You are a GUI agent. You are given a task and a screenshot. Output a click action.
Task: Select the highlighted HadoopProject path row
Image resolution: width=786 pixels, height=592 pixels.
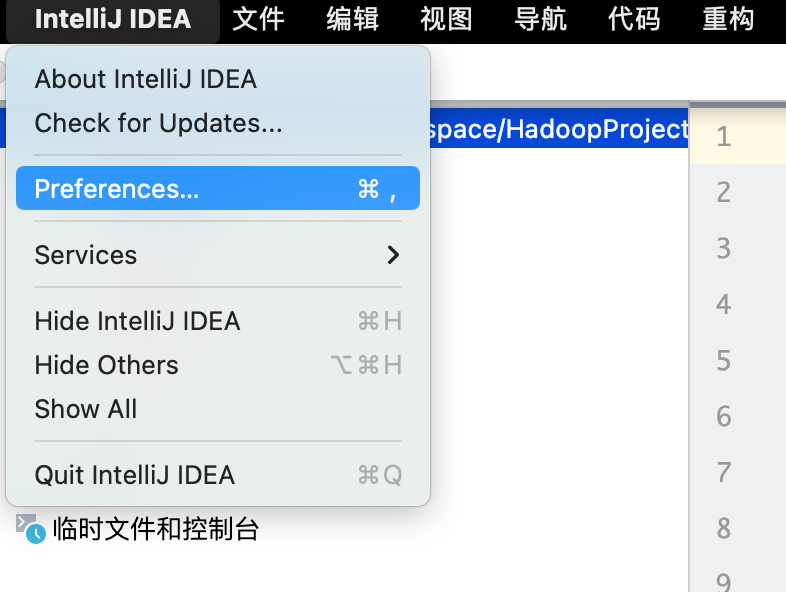pos(558,129)
